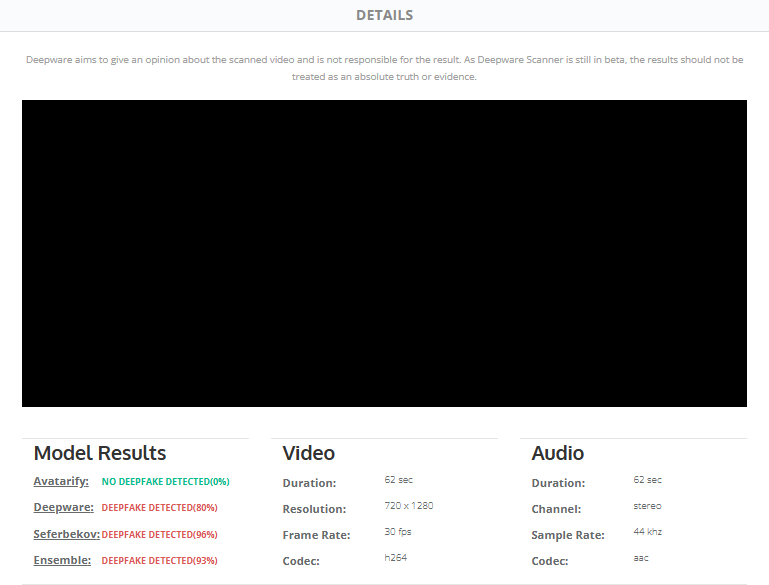Image resolution: width=769 pixels, height=585 pixels.
Task: Click the Deepware beta disclaimer text
Action: pos(384,68)
